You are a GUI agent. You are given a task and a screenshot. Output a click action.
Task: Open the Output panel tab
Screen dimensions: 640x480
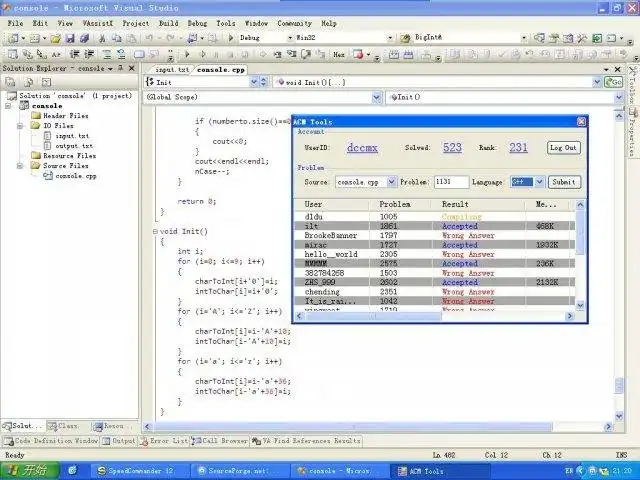click(119, 441)
